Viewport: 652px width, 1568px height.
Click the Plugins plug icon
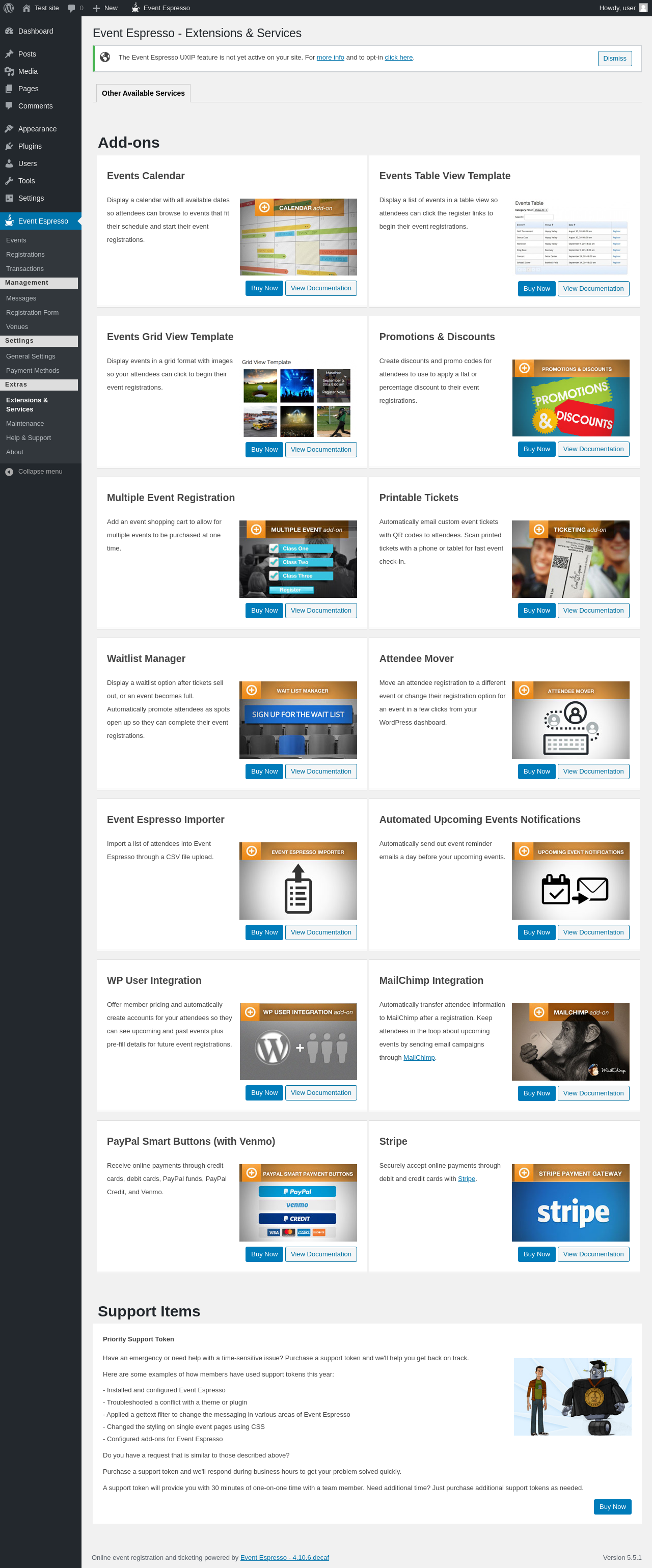point(9,146)
